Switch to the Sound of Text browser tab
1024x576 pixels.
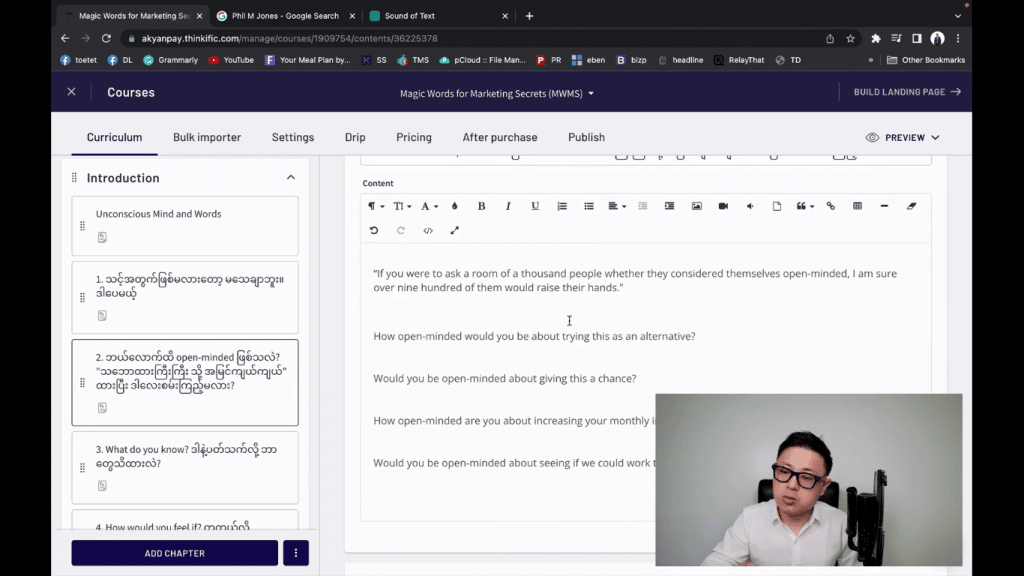point(437,16)
